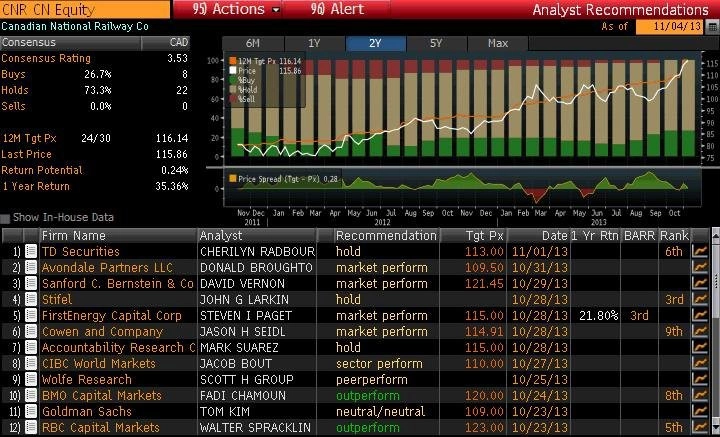Screen dimensions: 720x437
Task: Open document icon for RBC Capital Markets row
Action: point(31,427)
